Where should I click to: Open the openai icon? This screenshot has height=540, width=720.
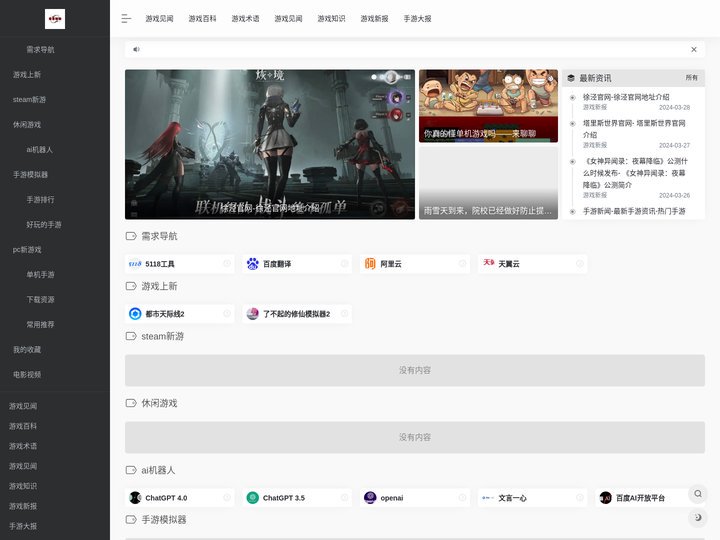[370, 497]
